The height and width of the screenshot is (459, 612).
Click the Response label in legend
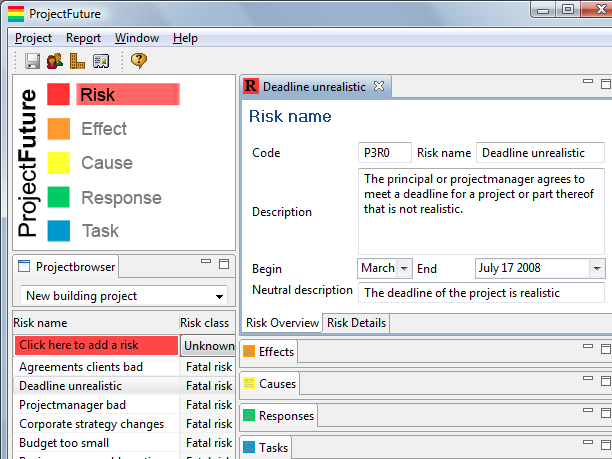coord(121,198)
